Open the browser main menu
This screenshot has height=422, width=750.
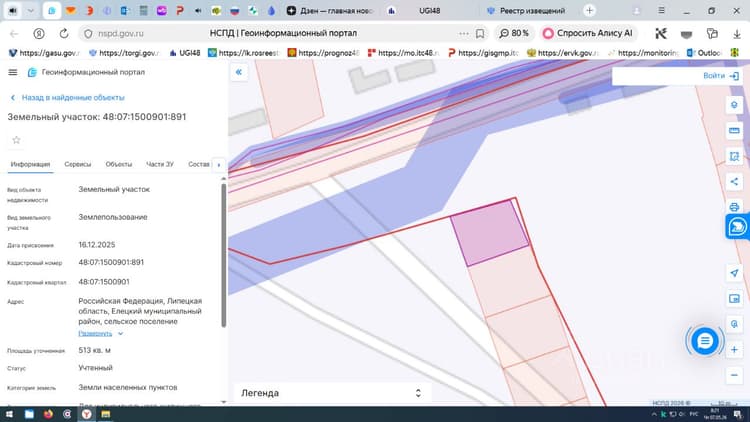tap(661, 11)
